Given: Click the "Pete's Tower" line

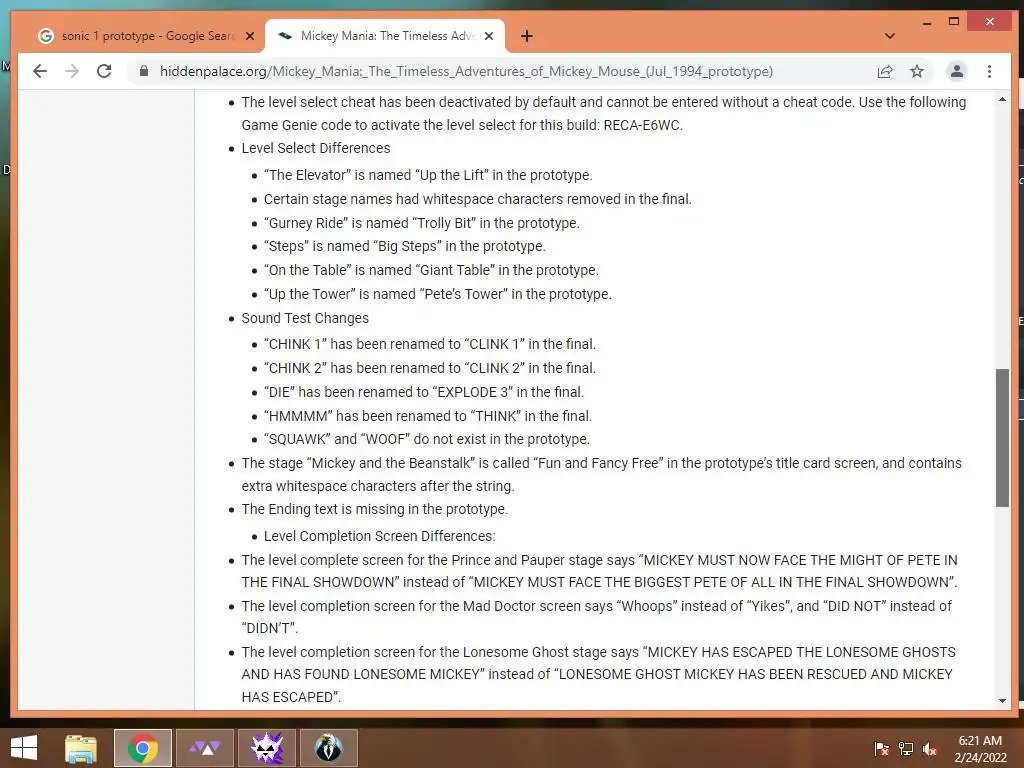Looking at the screenshot, I should pyautogui.click(x=438, y=294).
